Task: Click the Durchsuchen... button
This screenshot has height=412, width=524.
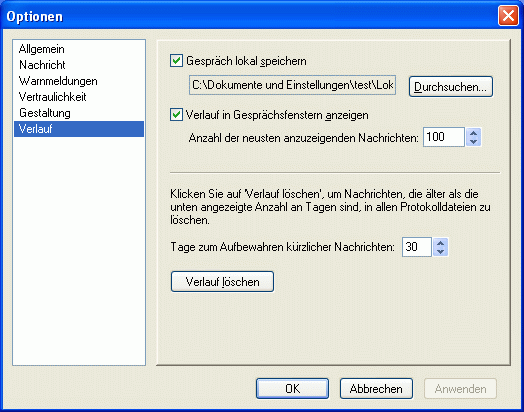Action: point(450,87)
